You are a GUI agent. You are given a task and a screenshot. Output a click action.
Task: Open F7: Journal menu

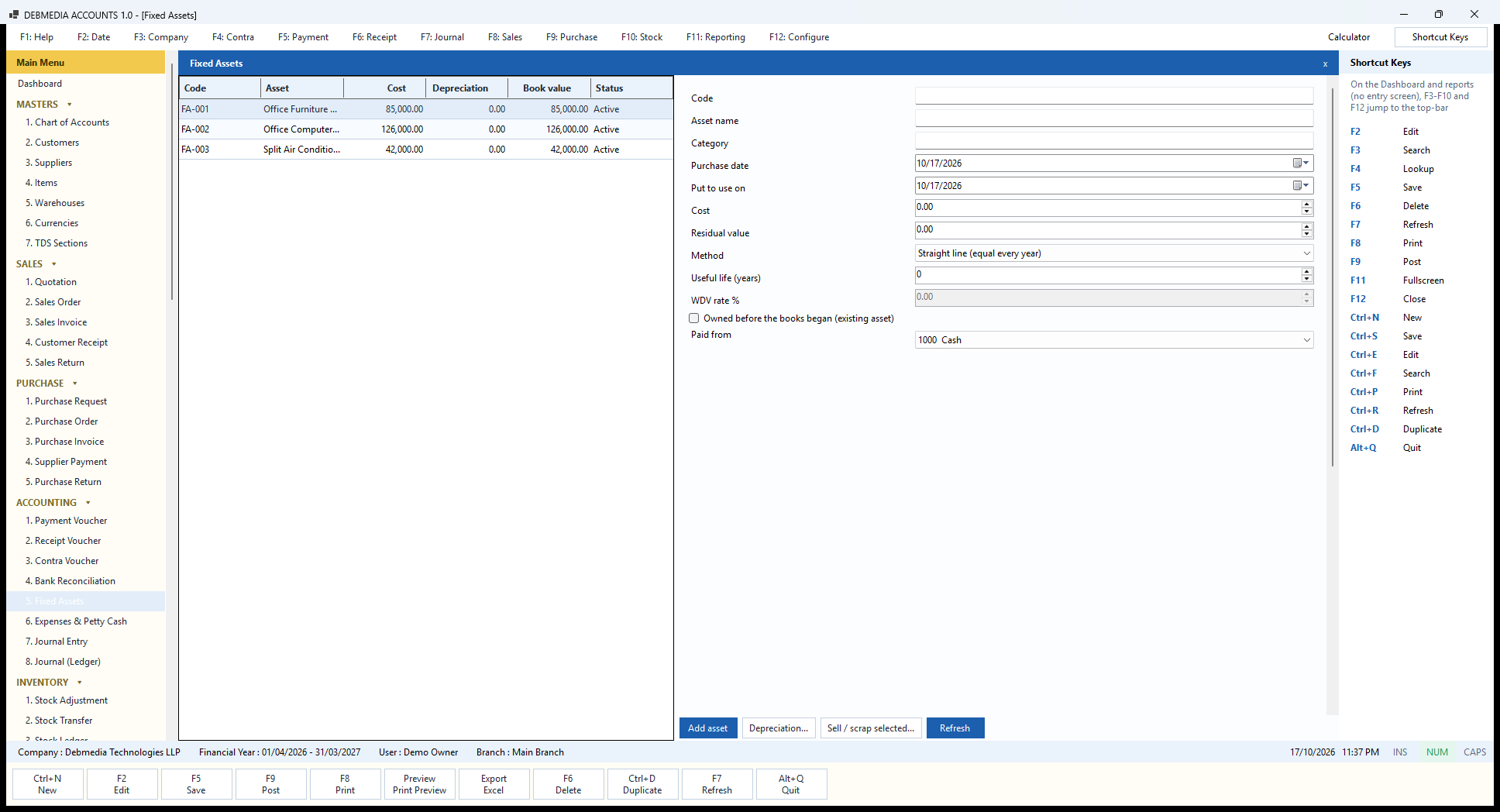point(442,37)
